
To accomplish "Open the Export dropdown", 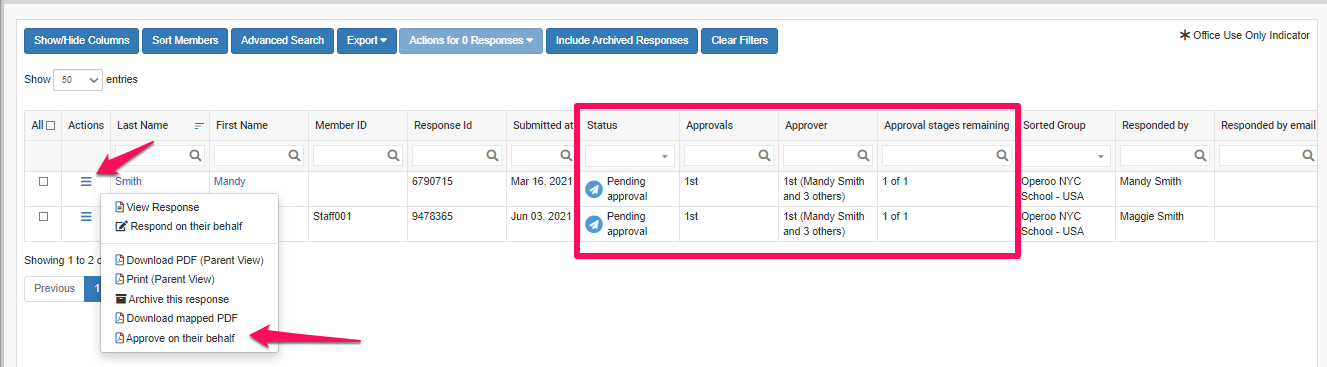I will point(367,41).
